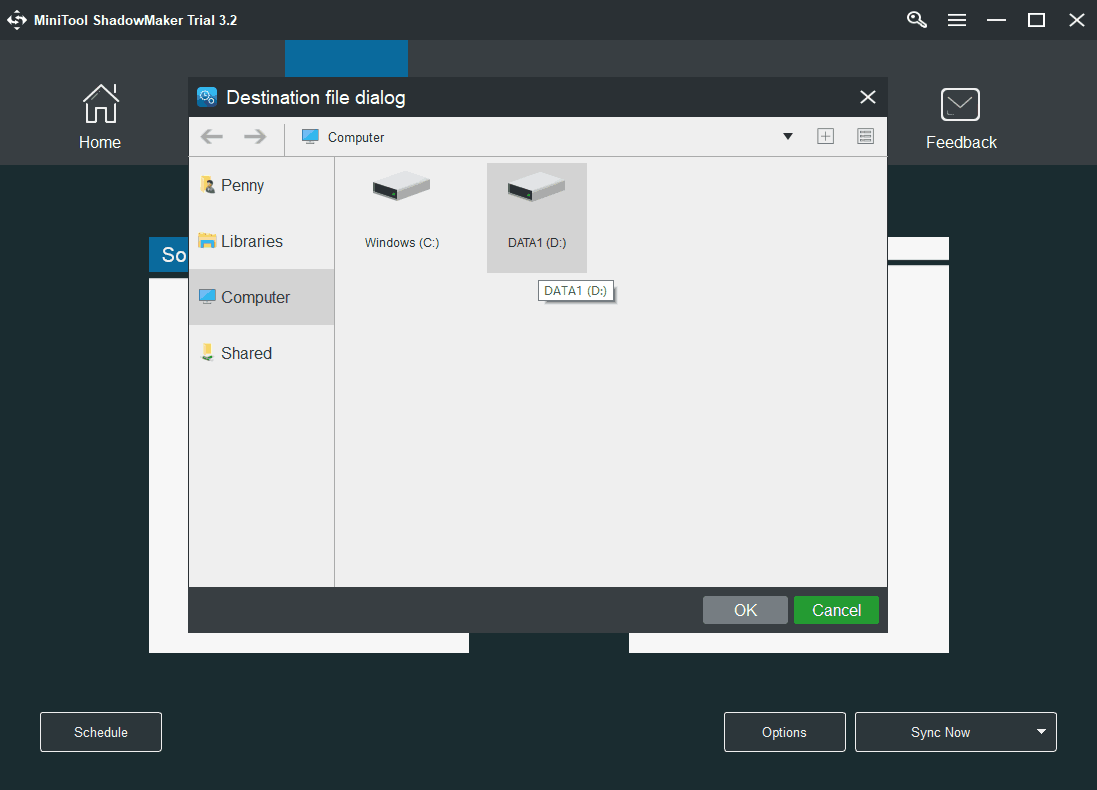
Task: Minimize the ShadowMaker window
Action: [x=996, y=20]
